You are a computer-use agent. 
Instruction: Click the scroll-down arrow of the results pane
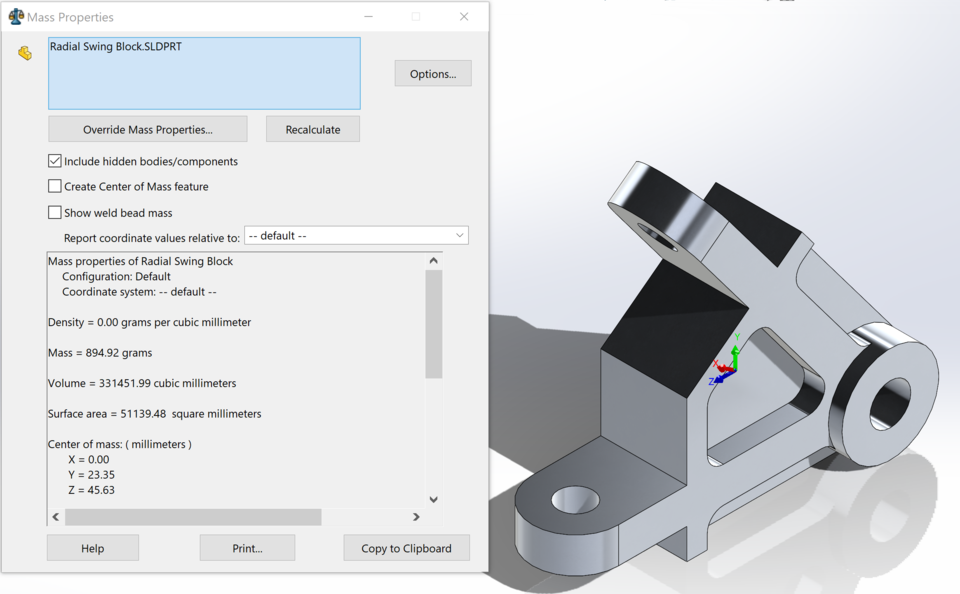click(x=432, y=499)
